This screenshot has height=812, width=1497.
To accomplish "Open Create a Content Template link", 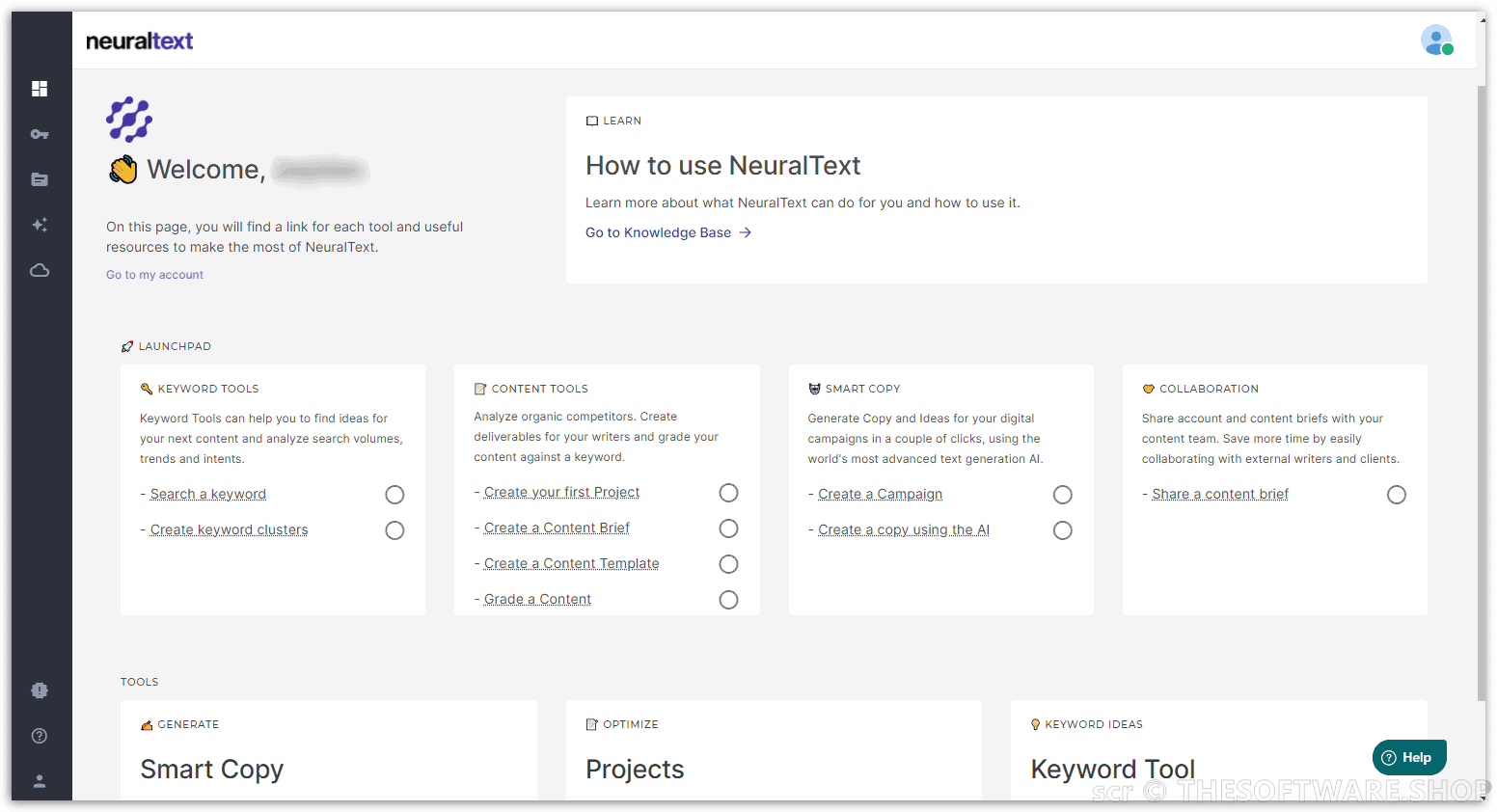I will point(571,563).
